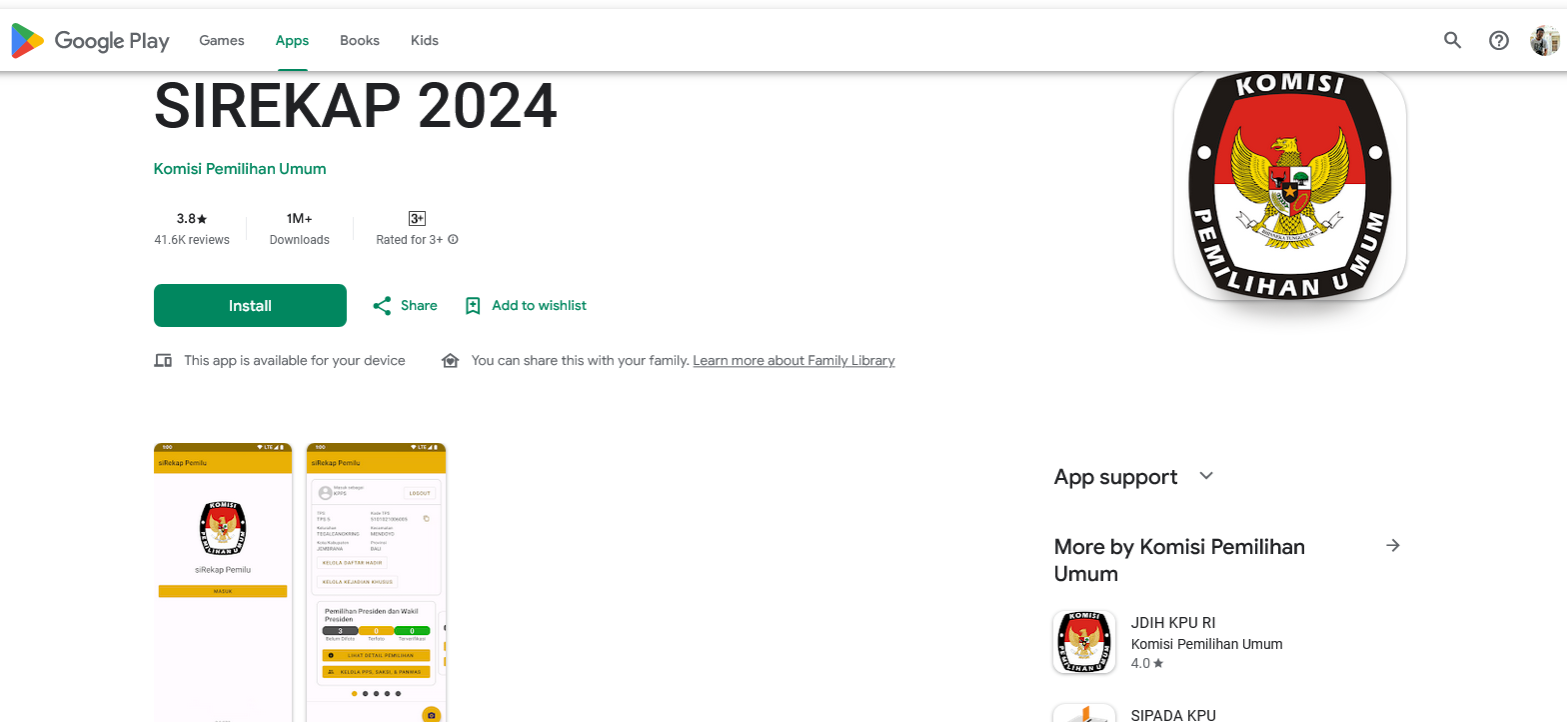Open the Komisi Pemilihan Umum developer link

[240, 169]
